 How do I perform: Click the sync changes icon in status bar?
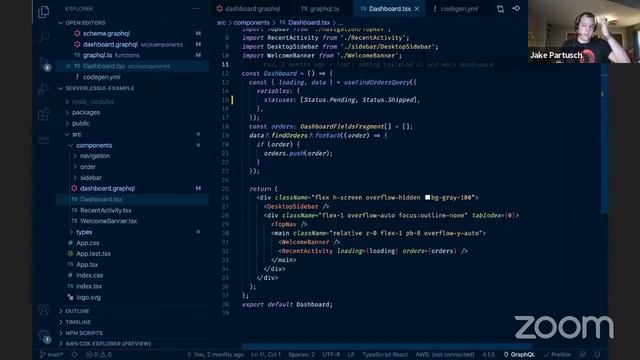75,355
